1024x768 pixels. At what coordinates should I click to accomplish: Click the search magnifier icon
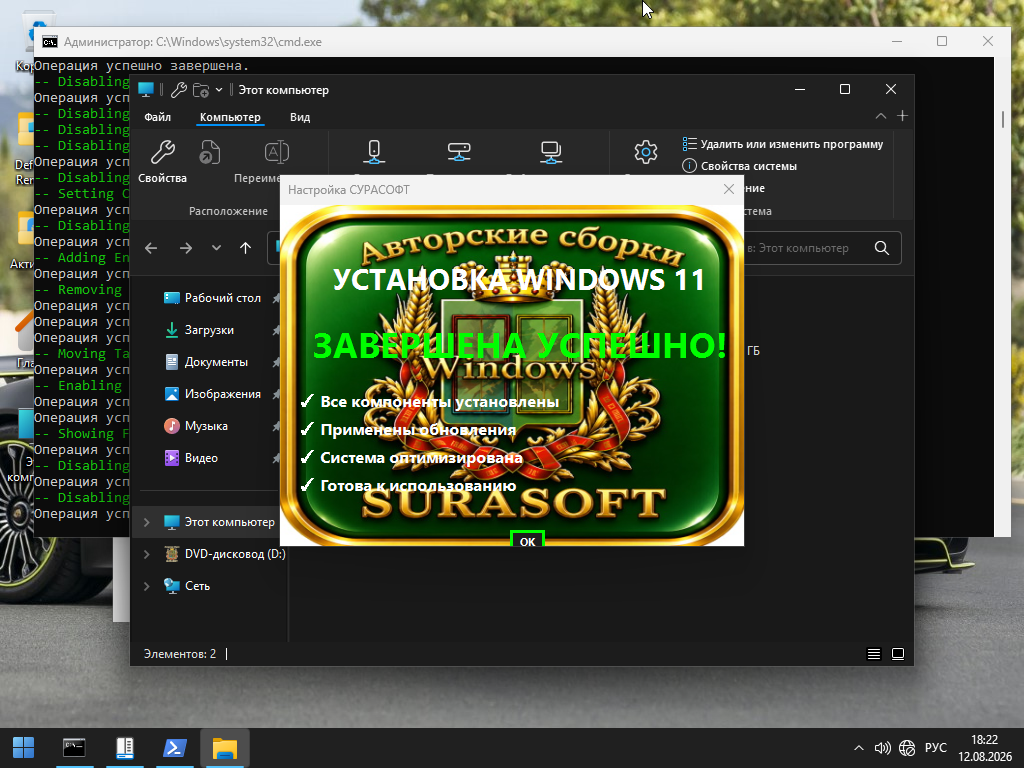pyautogui.click(x=882, y=248)
